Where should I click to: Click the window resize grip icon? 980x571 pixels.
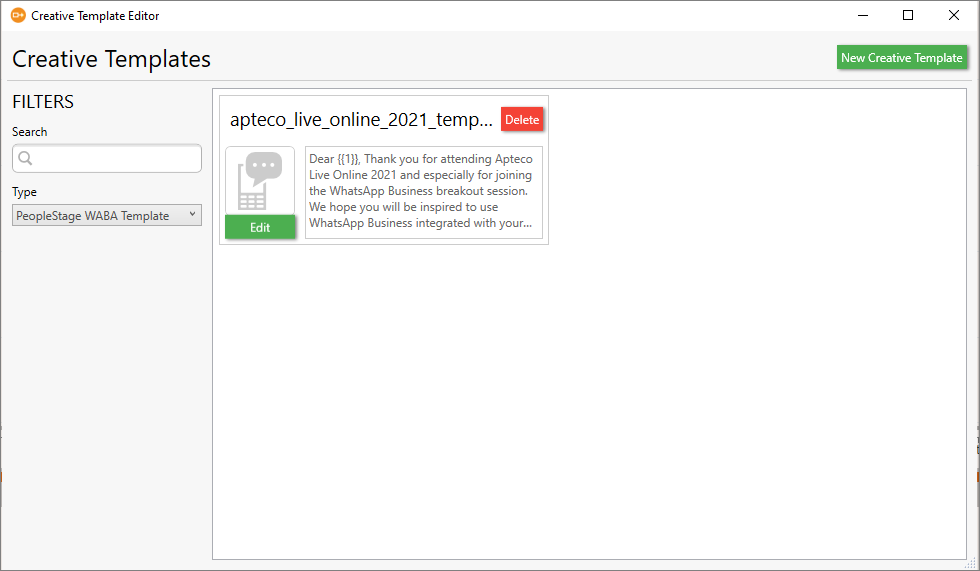coord(971,562)
